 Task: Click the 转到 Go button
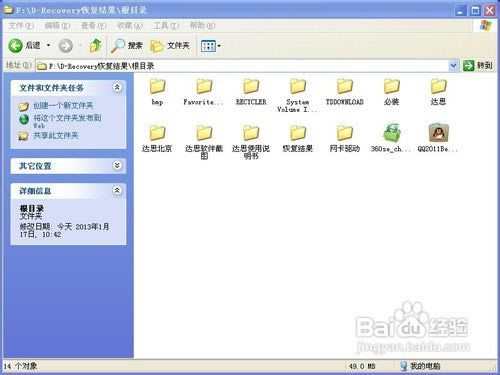pos(478,66)
